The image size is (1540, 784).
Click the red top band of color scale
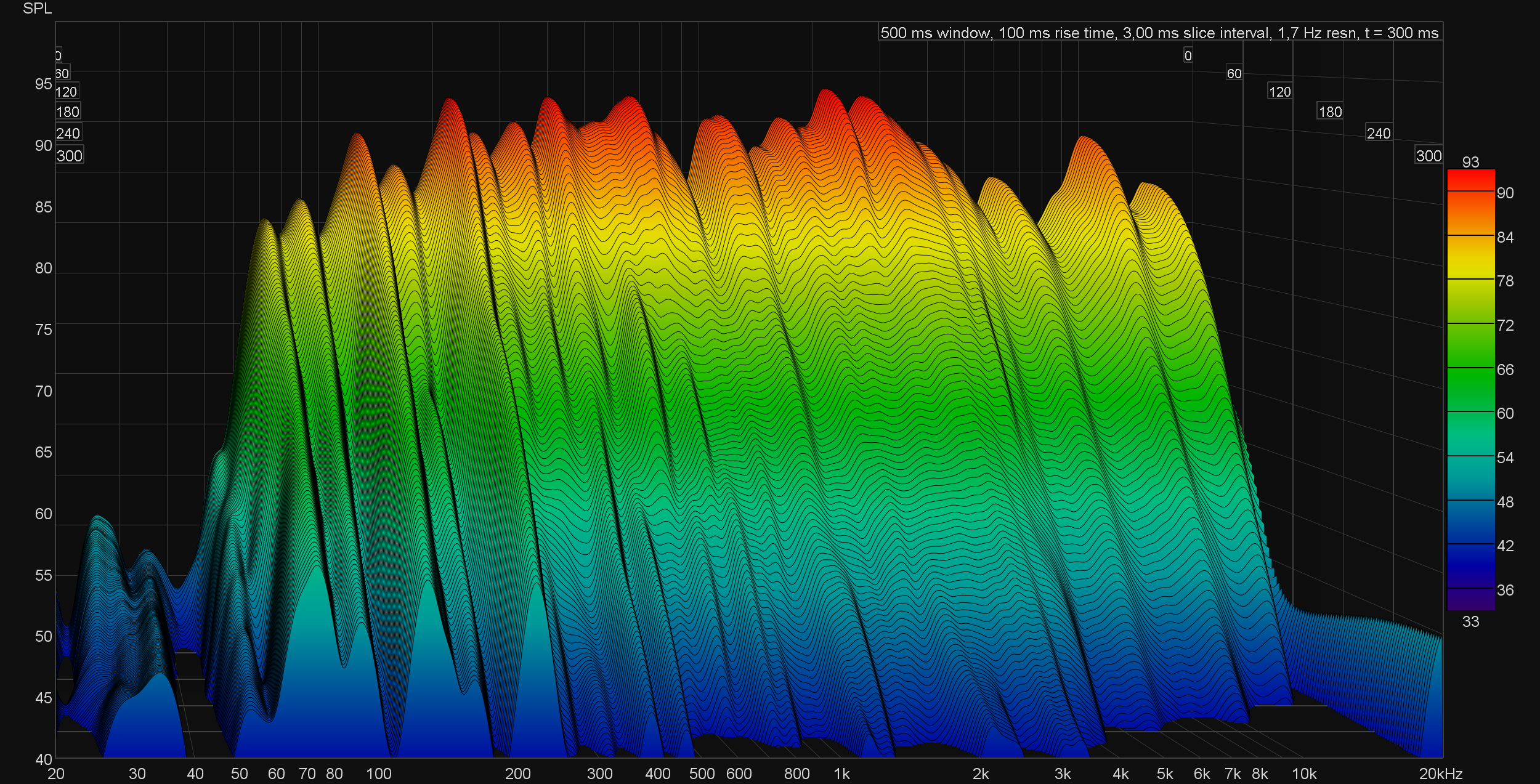(1470, 179)
